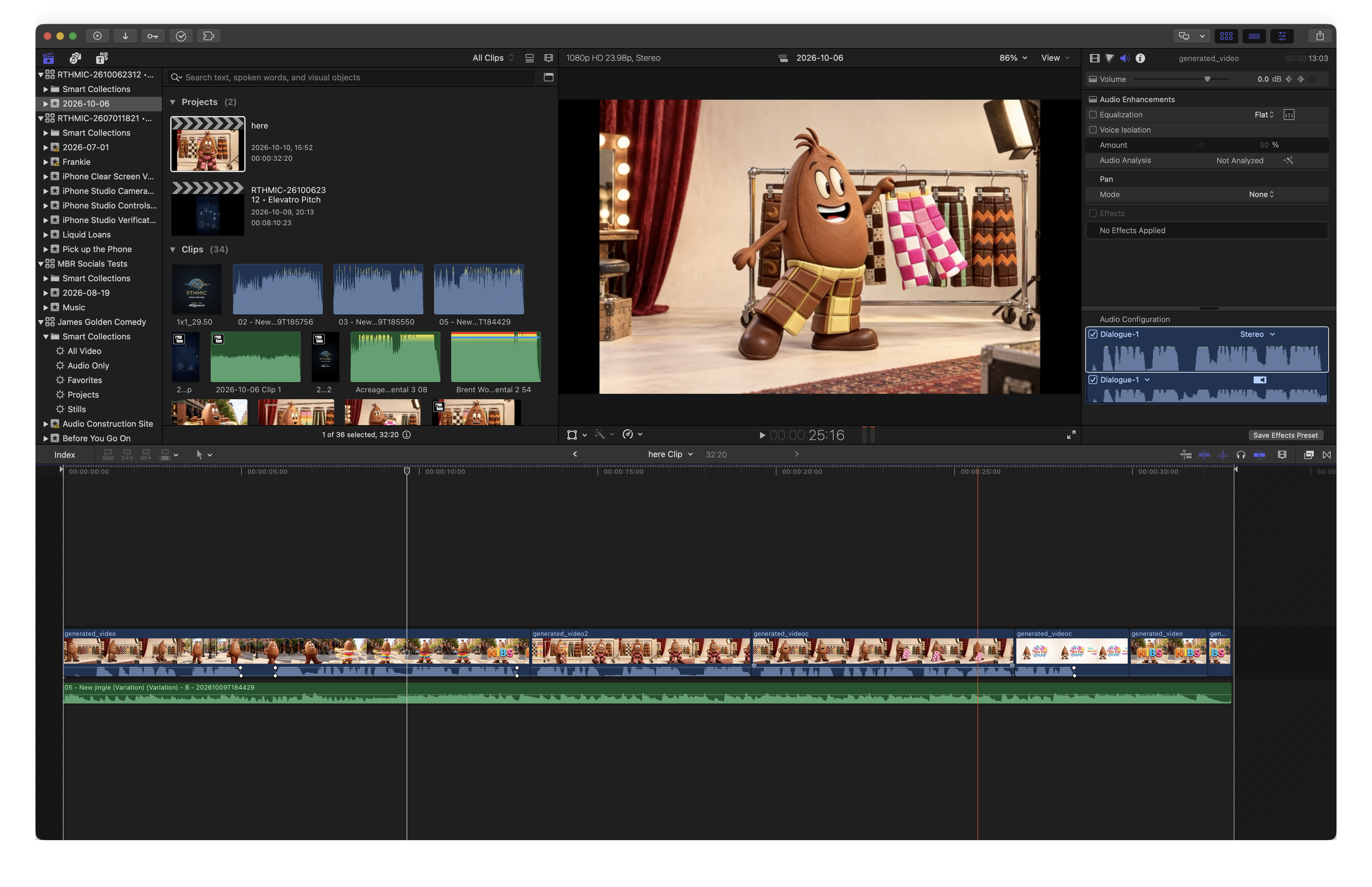Viewport: 1372px width, 887px height.
Task: Open the Pan Mode None dropdown
Action: coord(1261,194)
